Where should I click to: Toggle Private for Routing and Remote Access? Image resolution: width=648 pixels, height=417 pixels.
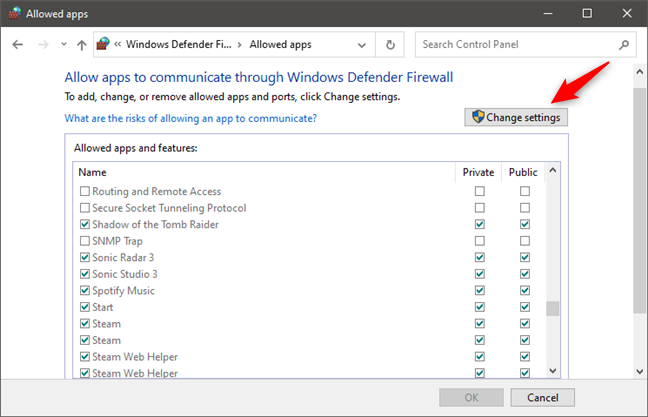479,191
